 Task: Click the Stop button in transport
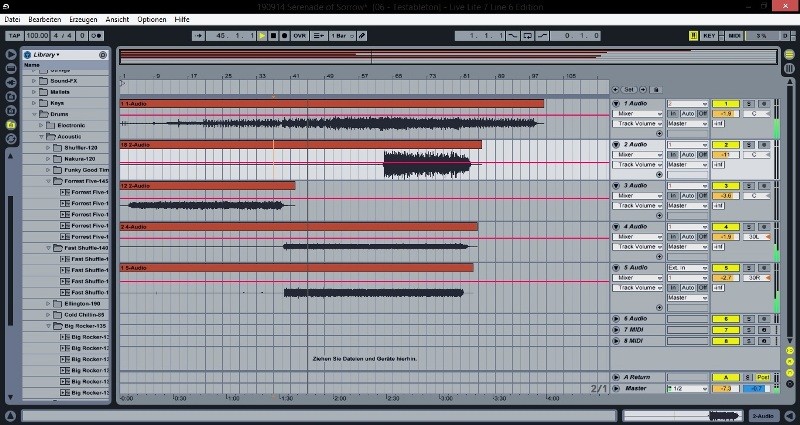click(273, 36)
